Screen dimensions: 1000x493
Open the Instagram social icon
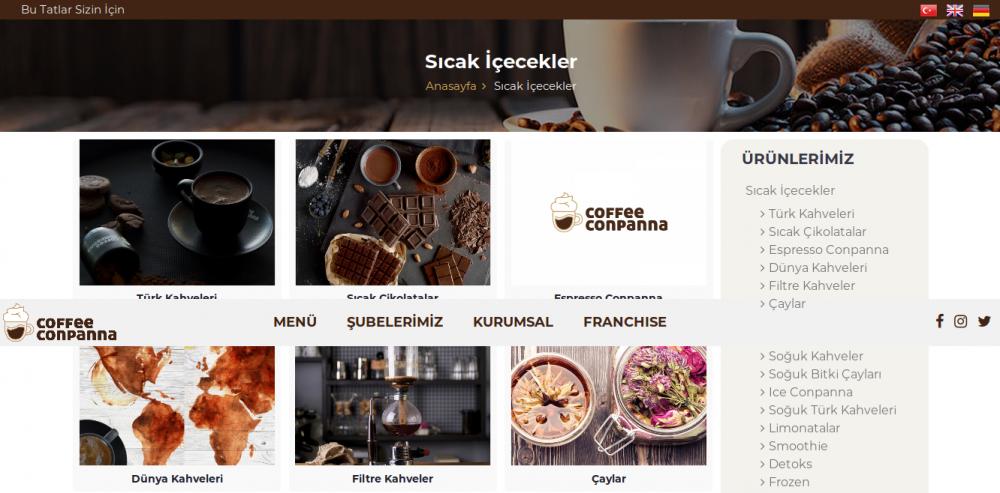click(960, 321)
